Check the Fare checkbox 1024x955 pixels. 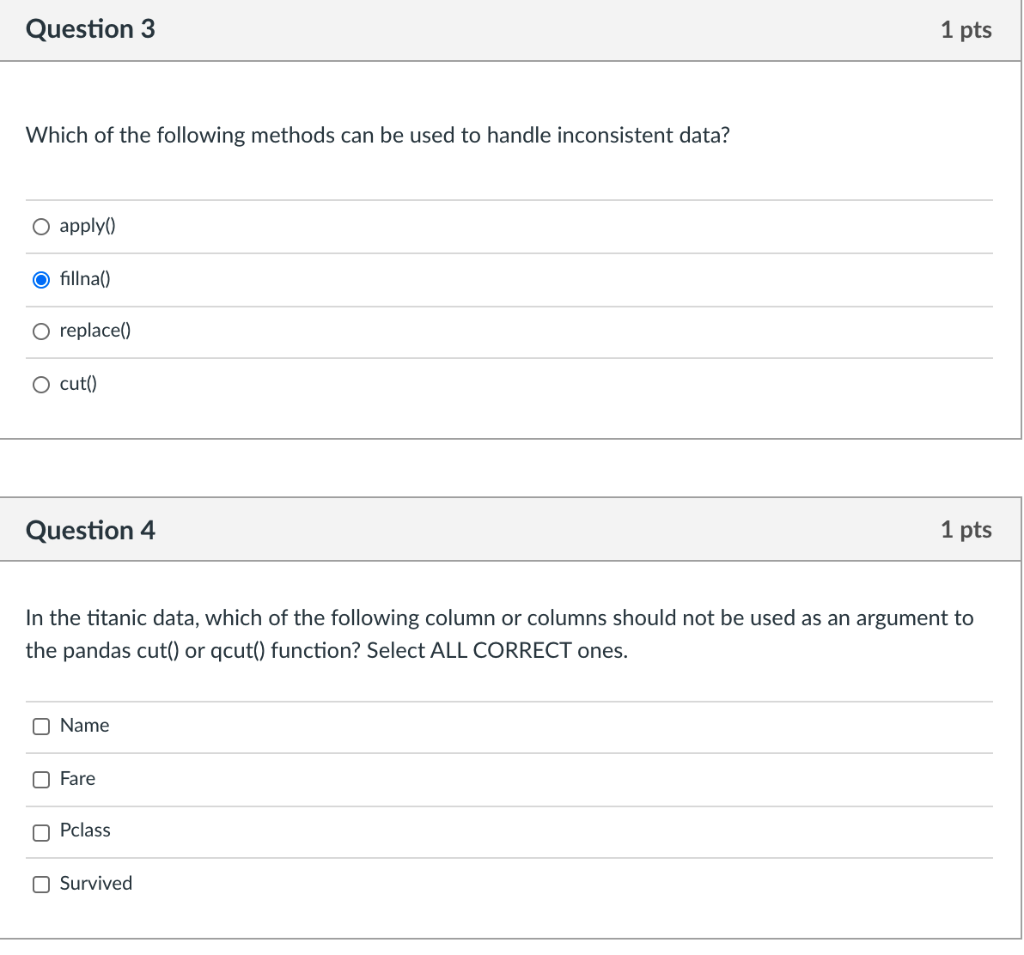pyautogui.click(x=41, y=779)
